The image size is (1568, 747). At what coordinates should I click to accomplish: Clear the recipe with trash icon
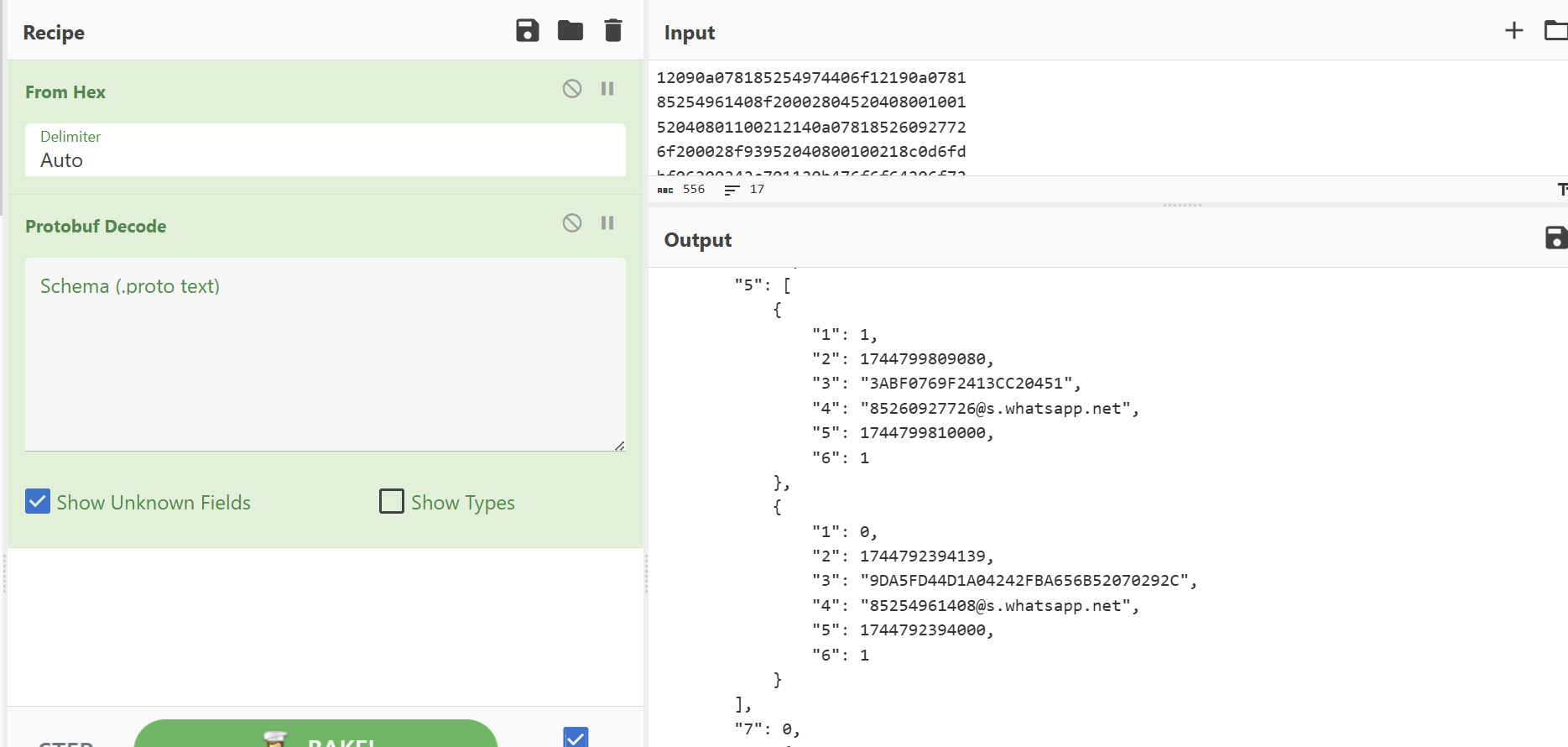pyautogui.click(x=613, y=31)
